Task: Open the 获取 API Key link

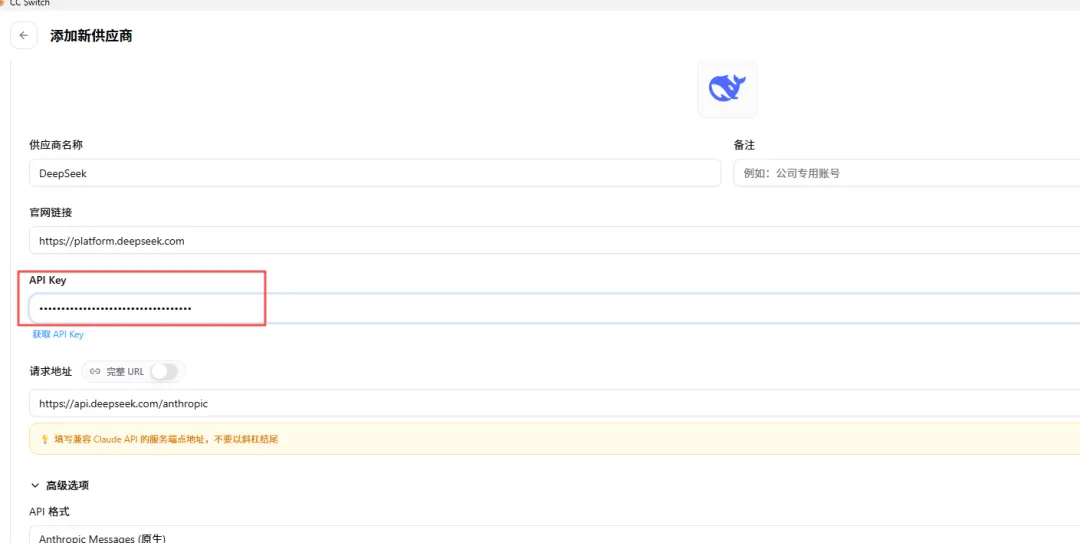Action: pos(58,334)
